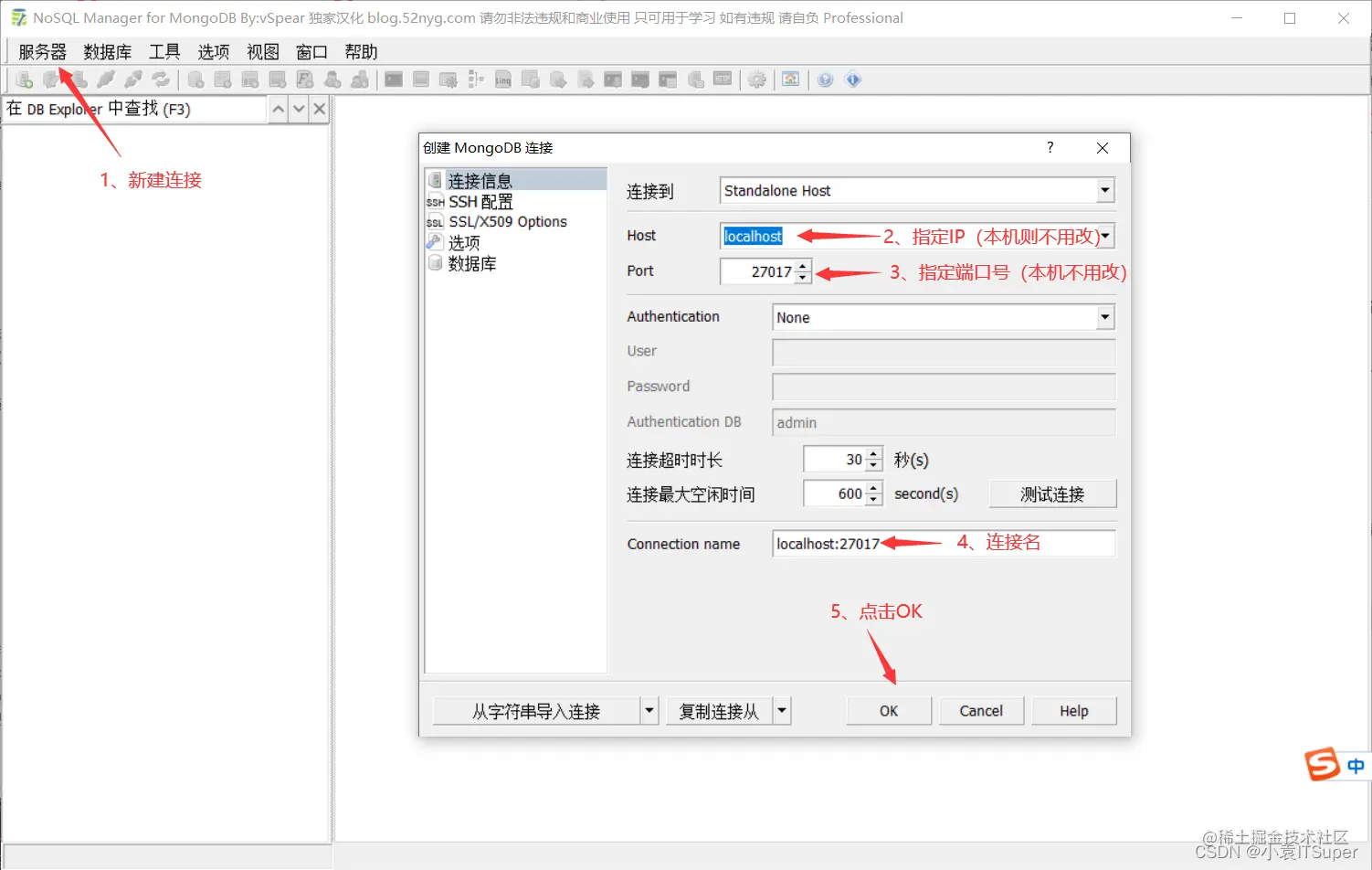Click the Sogou input method S icon

click(1323, 764)
